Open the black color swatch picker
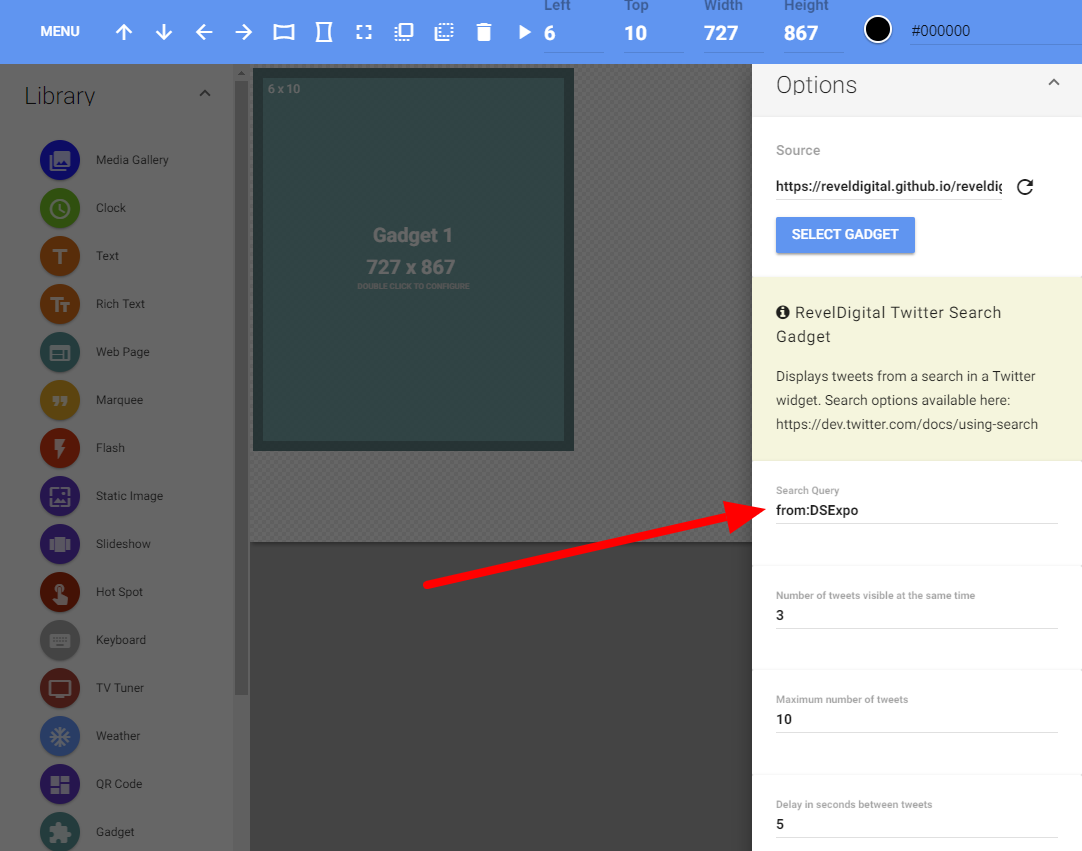This screenshot has height=851, width=1082. tap(878, 30)
